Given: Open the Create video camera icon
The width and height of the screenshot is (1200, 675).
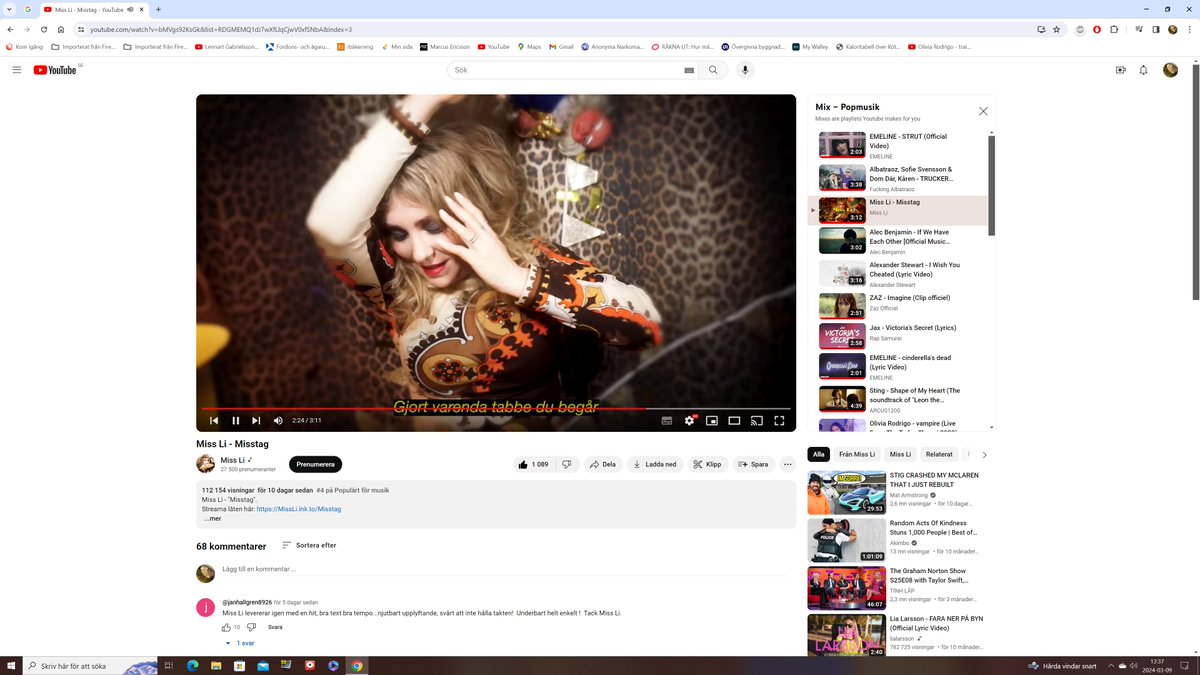Looking at the screenshot, I should (1120, 70).
